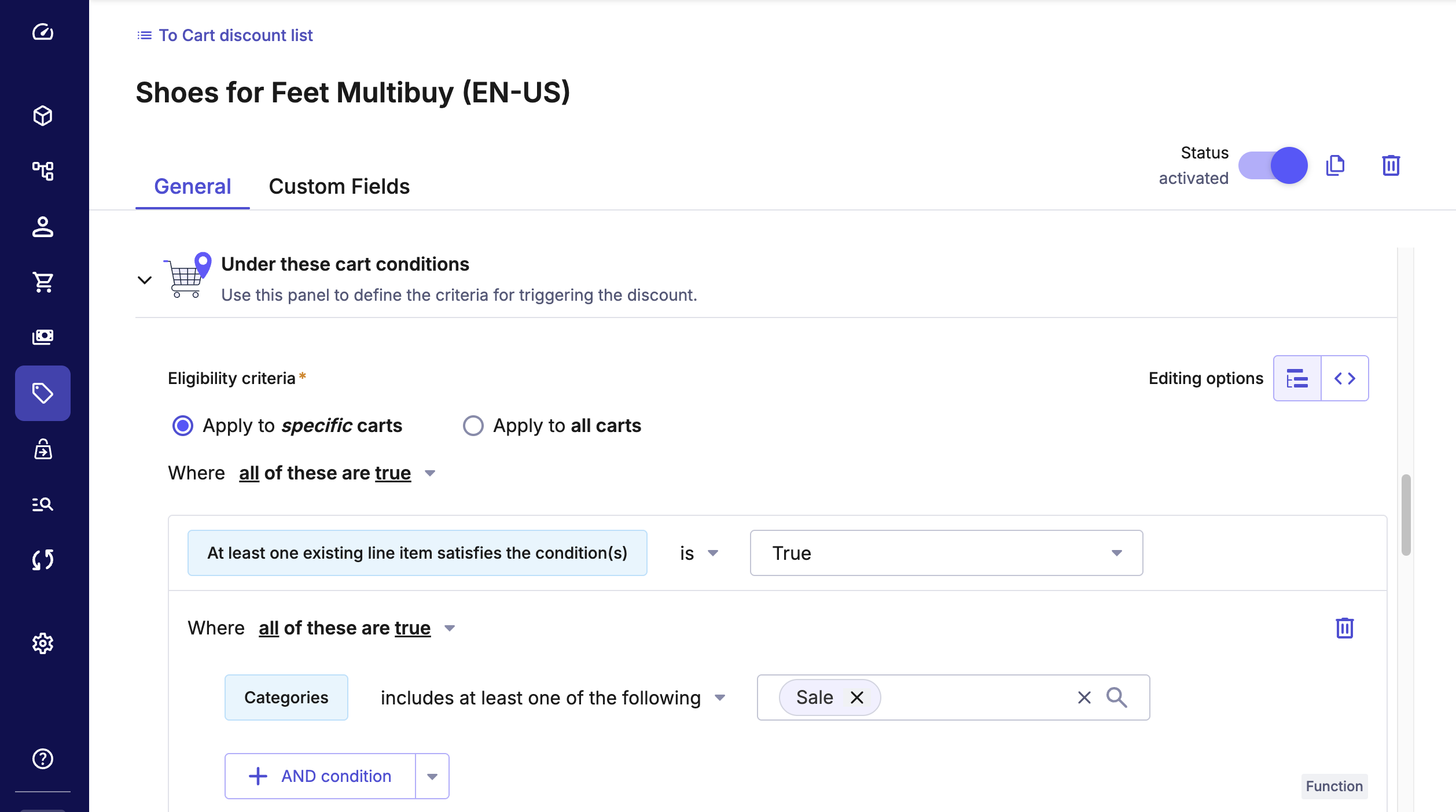Open the Products cube icon in sidebar
Screen dimensions: 1456x812
(x=43, y=116)
